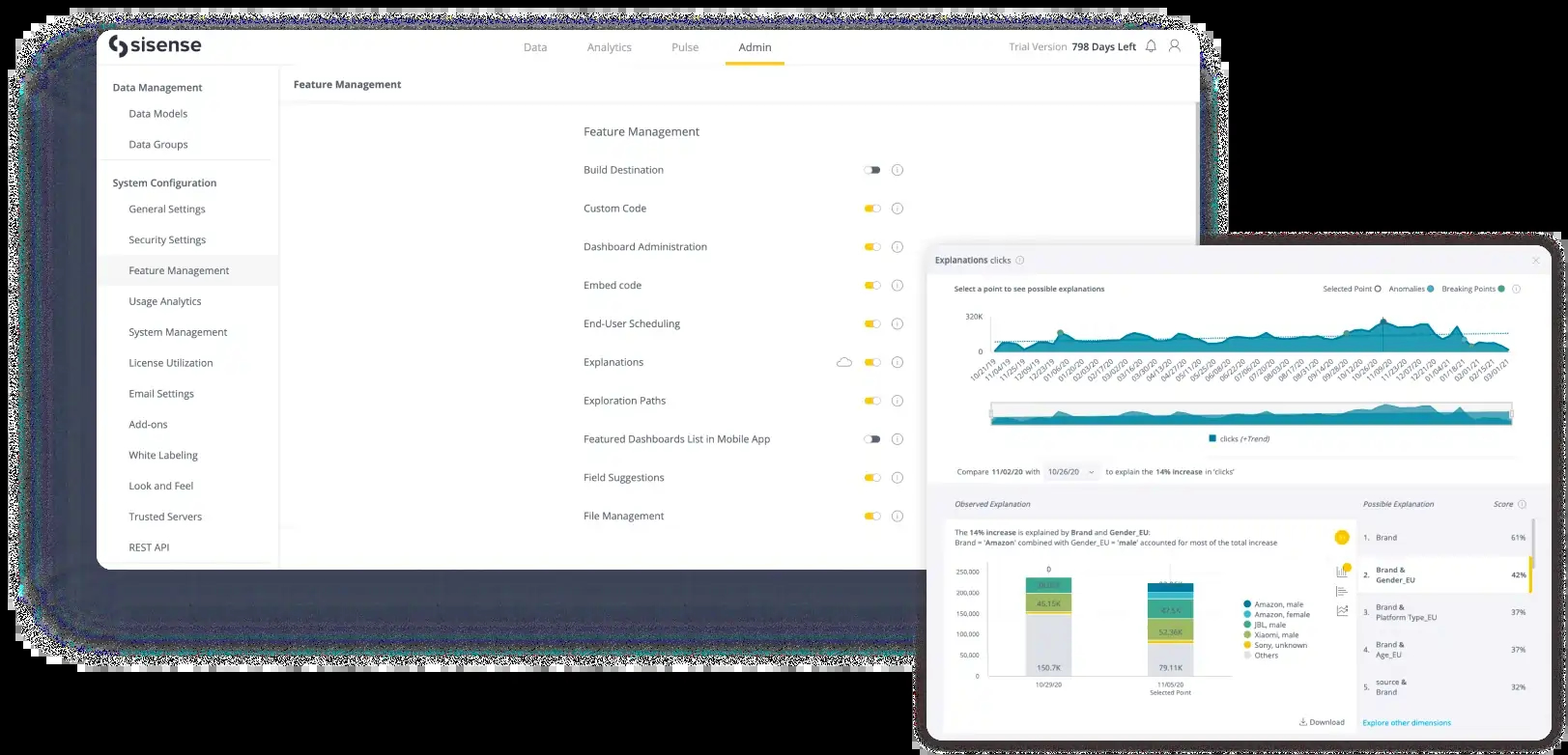
Task: Click info icon beside Score header
Action: click(1523, 504)
